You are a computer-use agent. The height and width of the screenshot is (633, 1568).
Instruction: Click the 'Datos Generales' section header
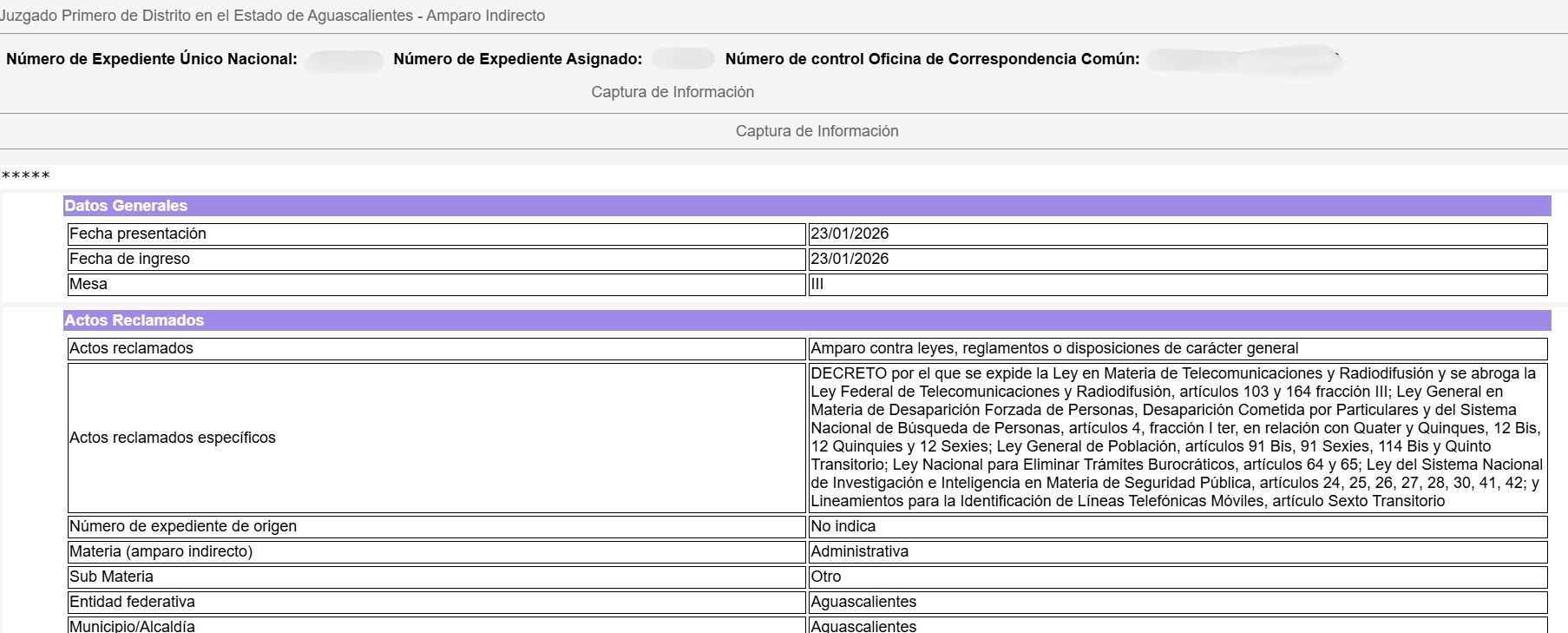[807, 206]
